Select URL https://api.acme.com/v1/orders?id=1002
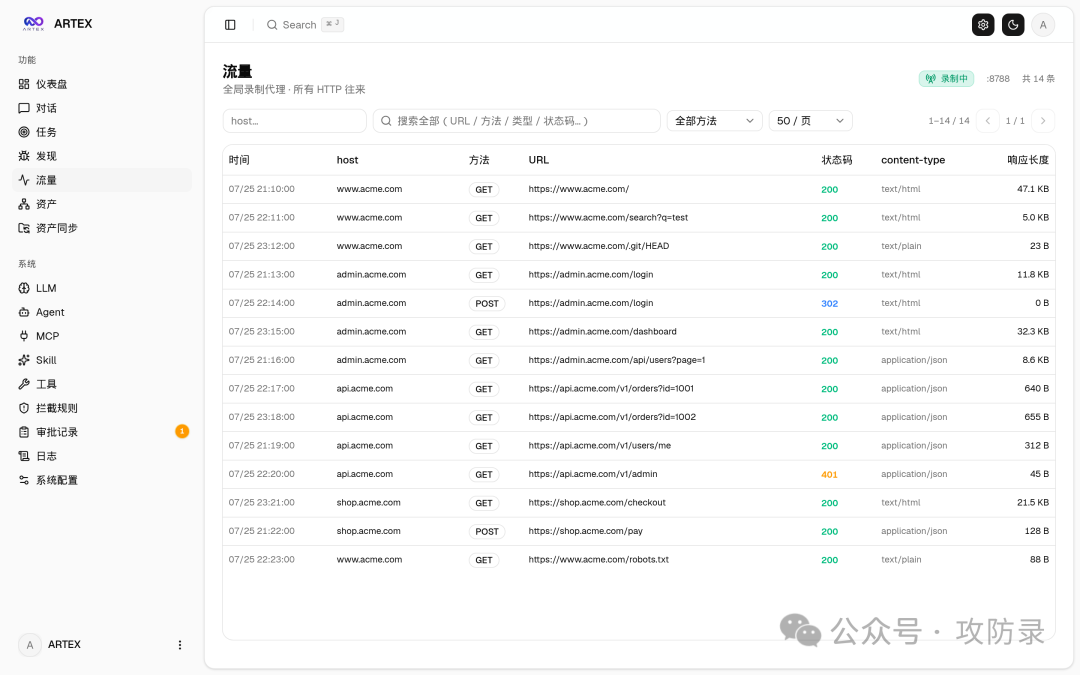 click(612, 417)
